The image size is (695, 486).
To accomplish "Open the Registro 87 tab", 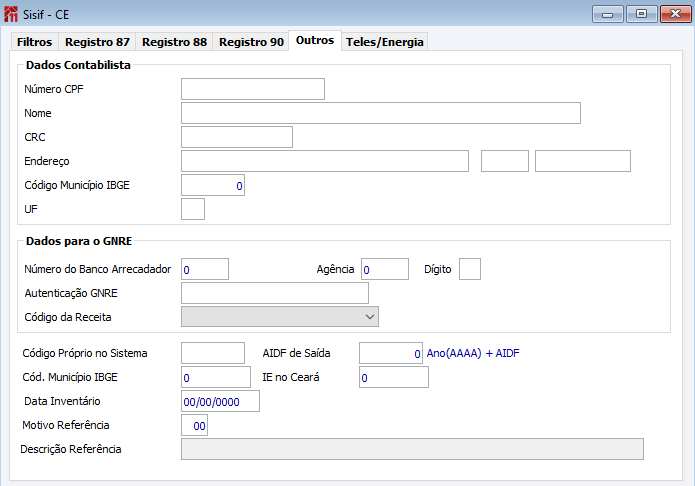I will click(x=97, y=42).
